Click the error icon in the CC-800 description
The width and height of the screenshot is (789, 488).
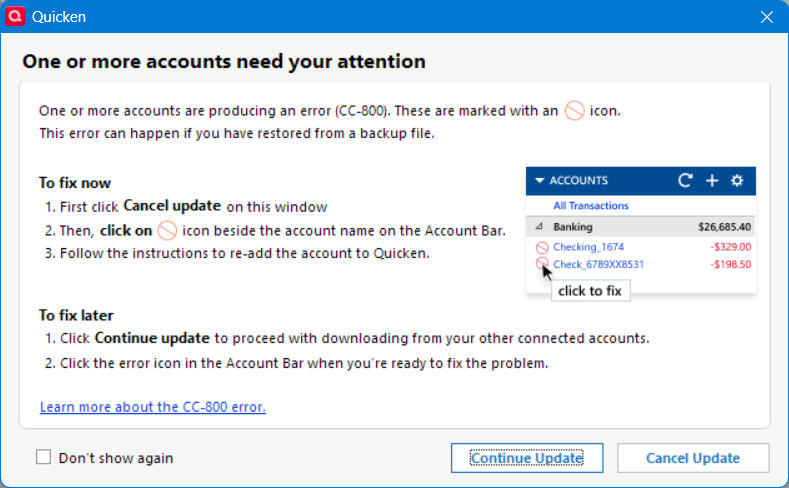point(574,111)
